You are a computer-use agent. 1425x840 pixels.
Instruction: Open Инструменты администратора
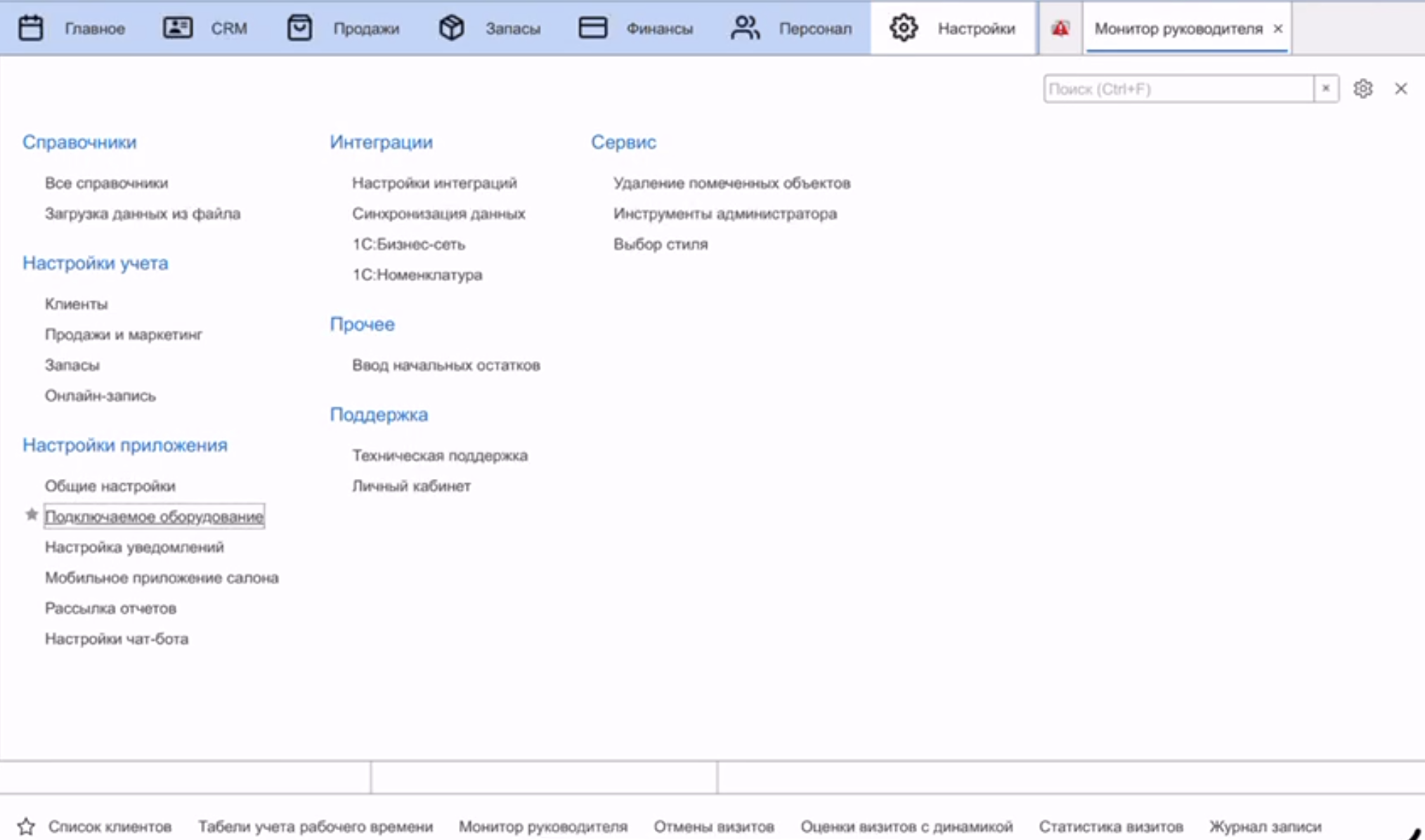(724, 214)
